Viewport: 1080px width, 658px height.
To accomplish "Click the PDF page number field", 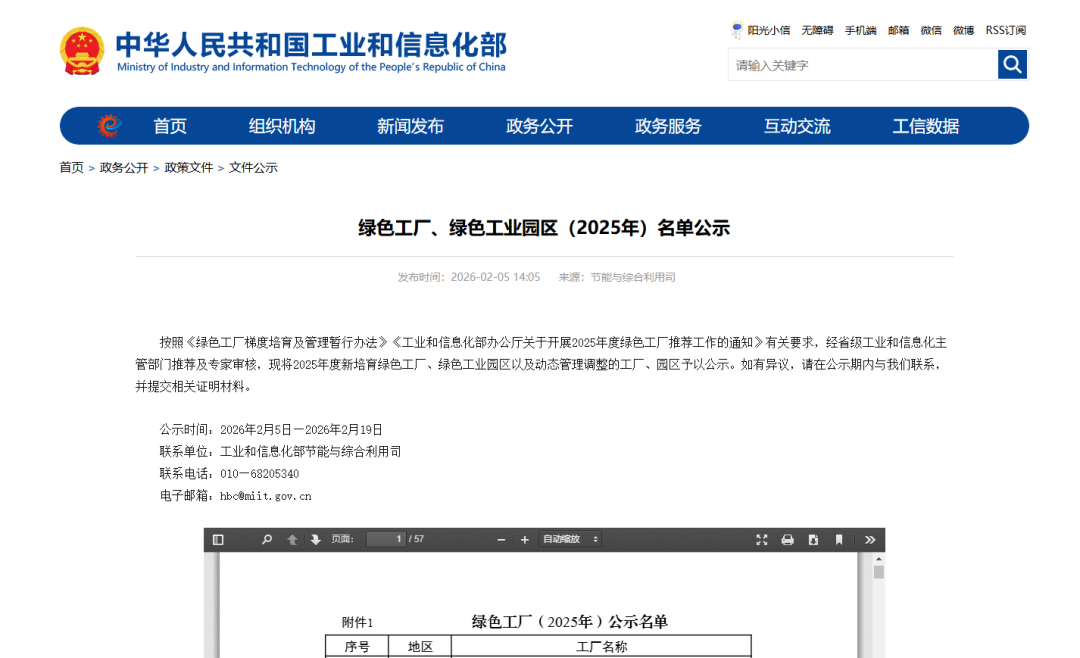I will point(385,540).
